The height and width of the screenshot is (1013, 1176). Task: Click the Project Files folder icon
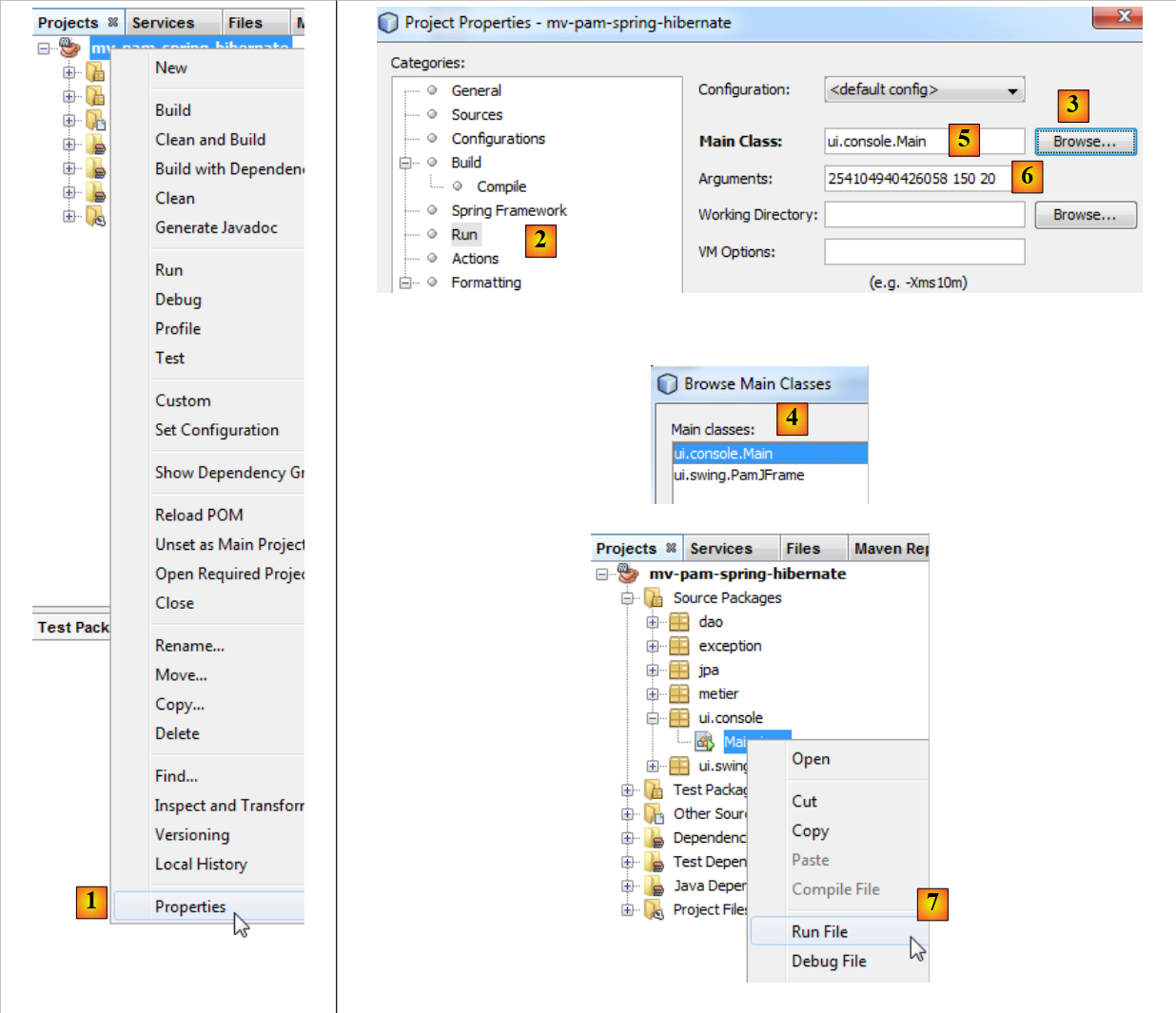click(653, 909)
